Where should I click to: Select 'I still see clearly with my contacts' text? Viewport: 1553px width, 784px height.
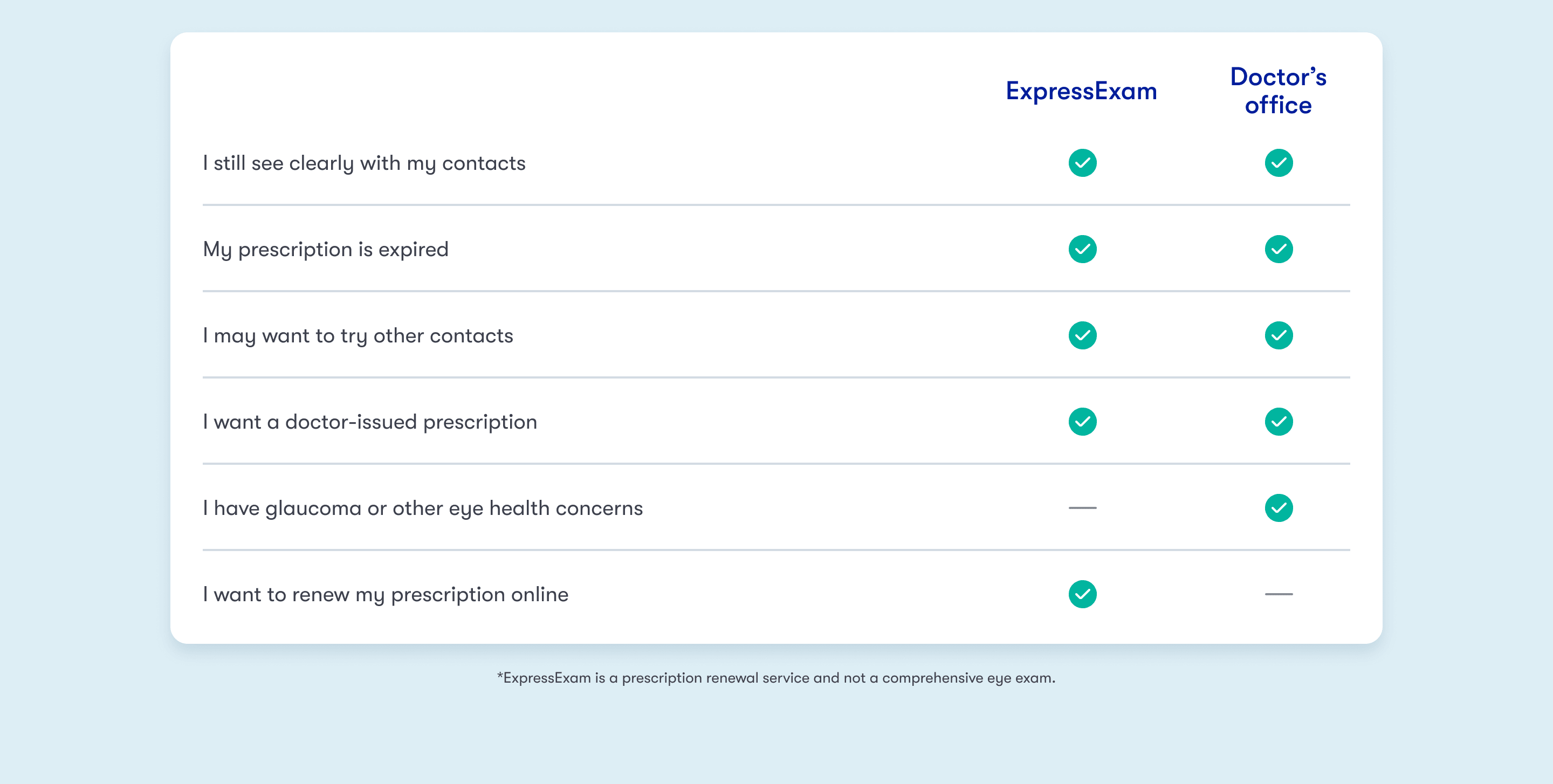[x=364, y=163]
